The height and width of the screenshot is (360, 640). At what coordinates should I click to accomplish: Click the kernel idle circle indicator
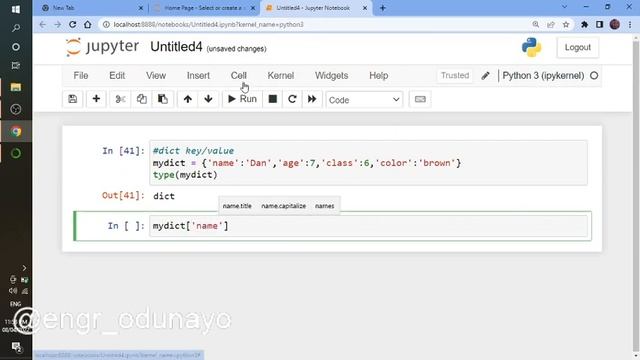(594, 76)
